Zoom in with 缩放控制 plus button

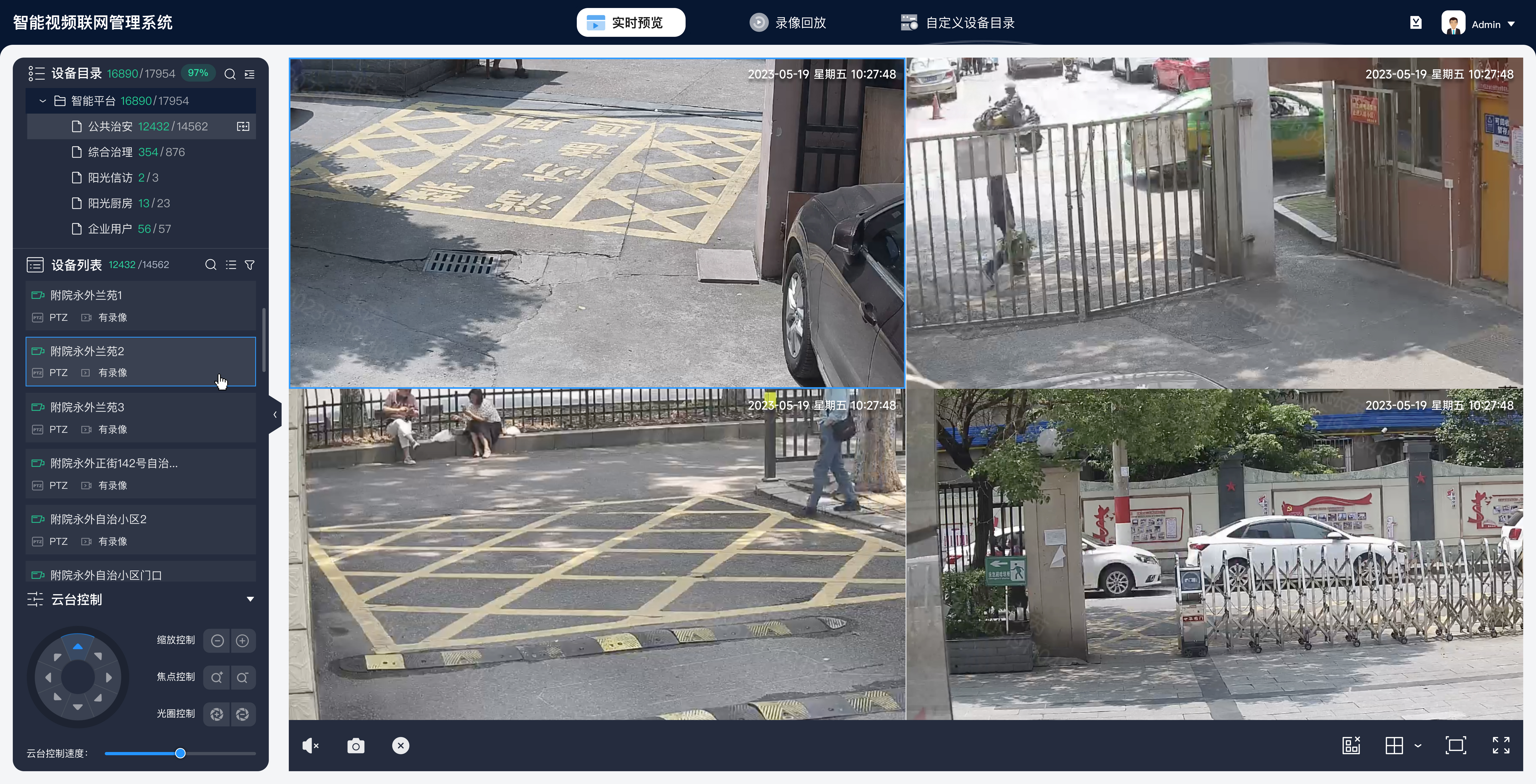[243, 640]
